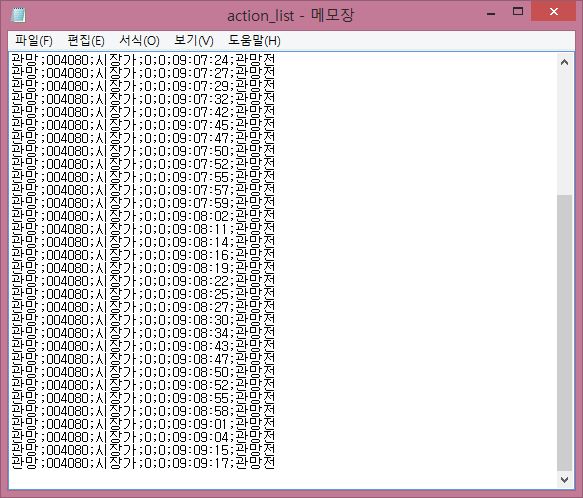Click the line with time 09:08:27
Screen dimensions: 583x498
tap(143, 307)
